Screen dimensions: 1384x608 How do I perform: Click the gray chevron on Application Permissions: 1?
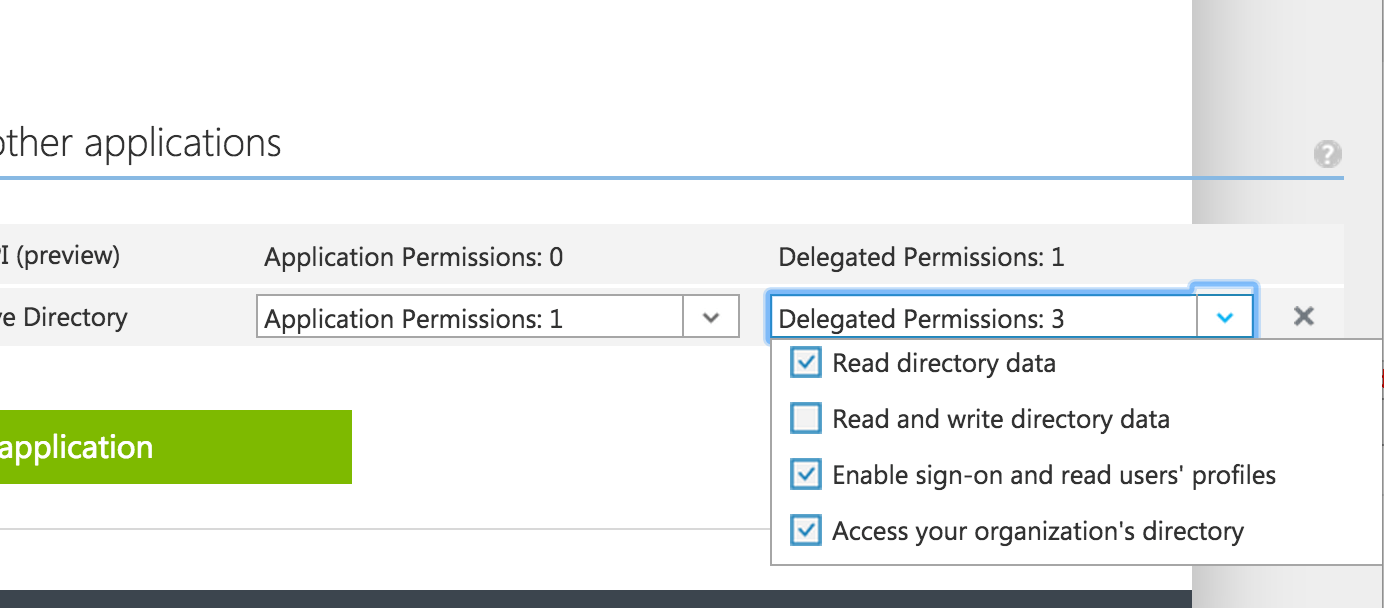coord(711,318)
